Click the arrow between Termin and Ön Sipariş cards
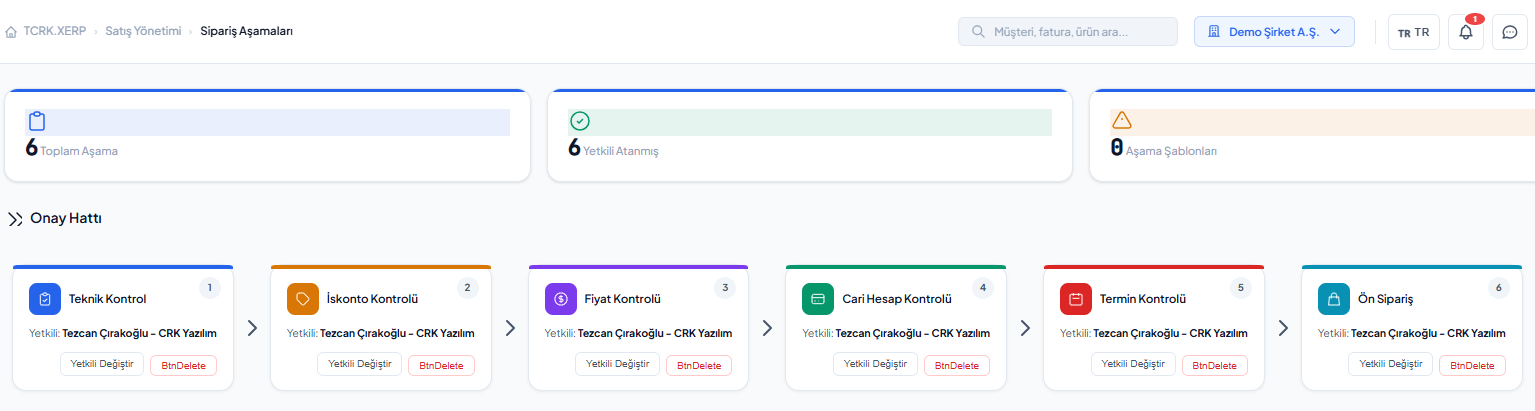This screenshot has height=411, width=1535. (x=1283, y=328)
